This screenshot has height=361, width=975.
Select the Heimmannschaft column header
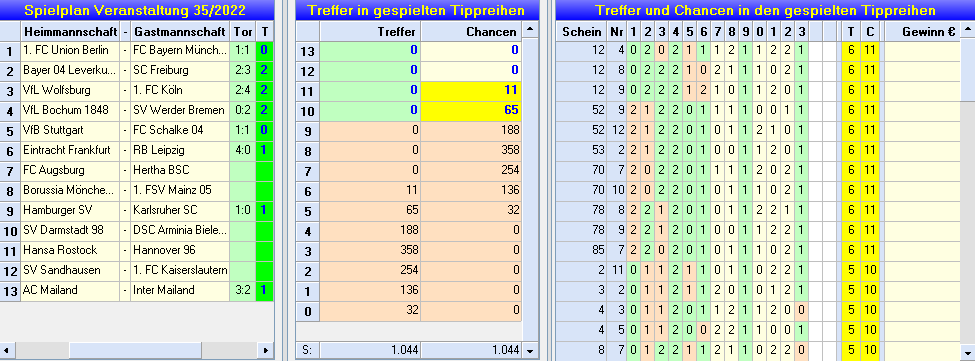[70, 32]
